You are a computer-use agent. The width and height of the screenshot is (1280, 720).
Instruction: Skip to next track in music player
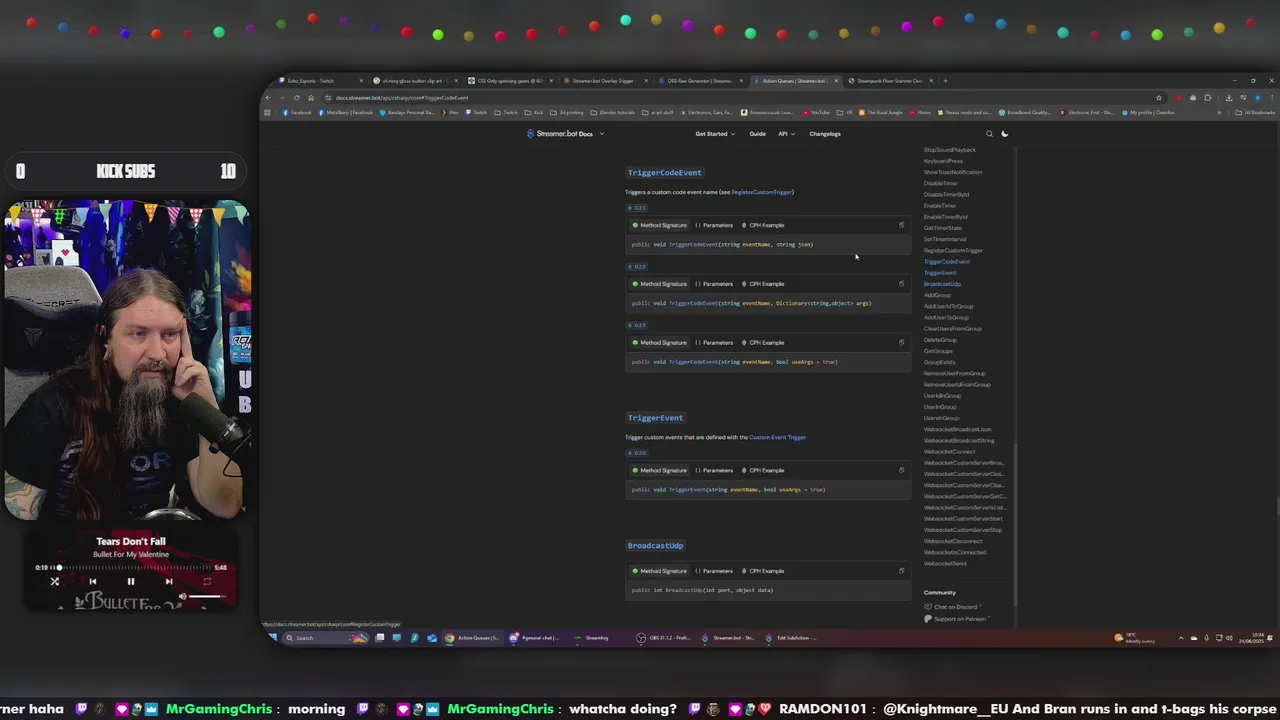click(x=169, y=581)
